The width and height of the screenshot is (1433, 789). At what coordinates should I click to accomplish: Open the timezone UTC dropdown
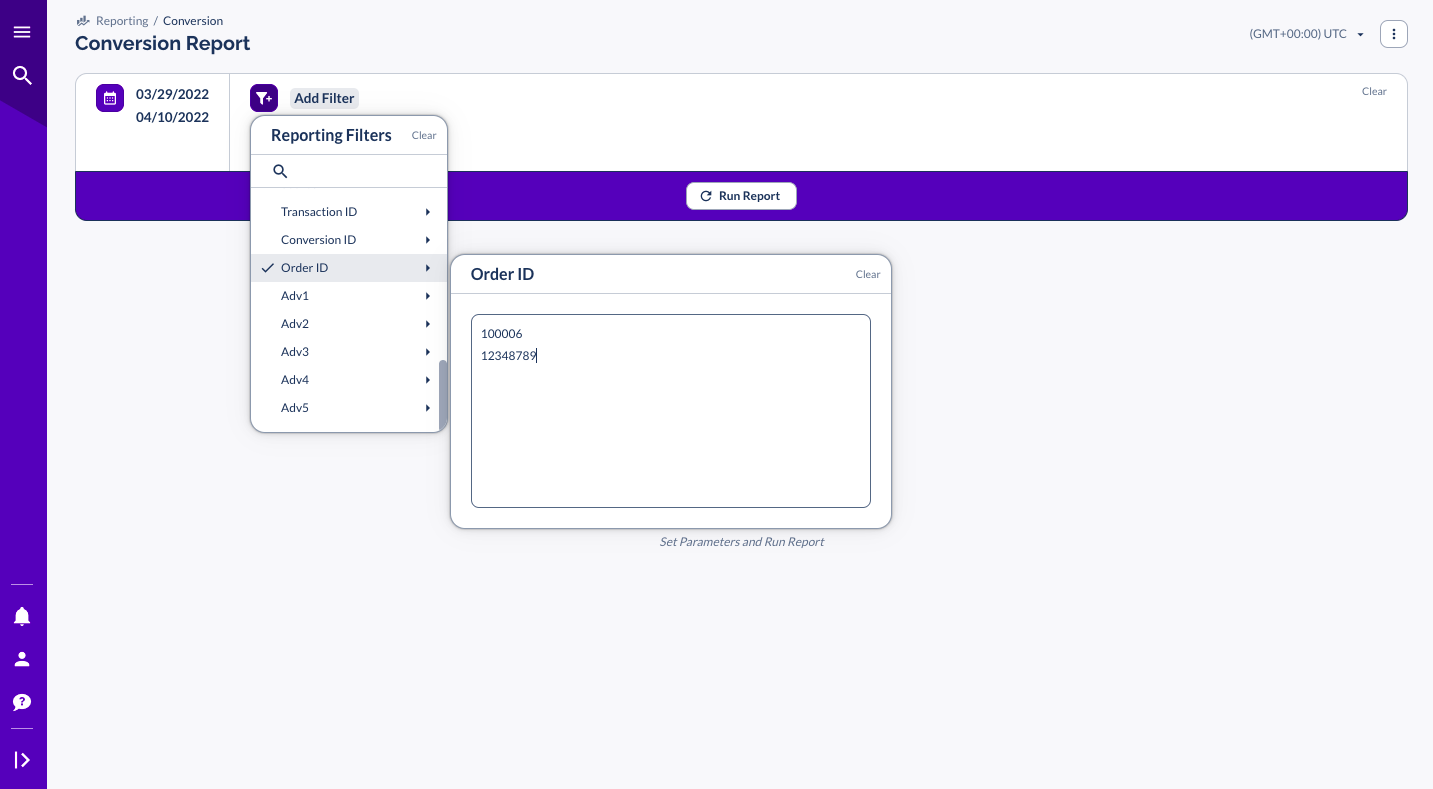(1307, 34)
